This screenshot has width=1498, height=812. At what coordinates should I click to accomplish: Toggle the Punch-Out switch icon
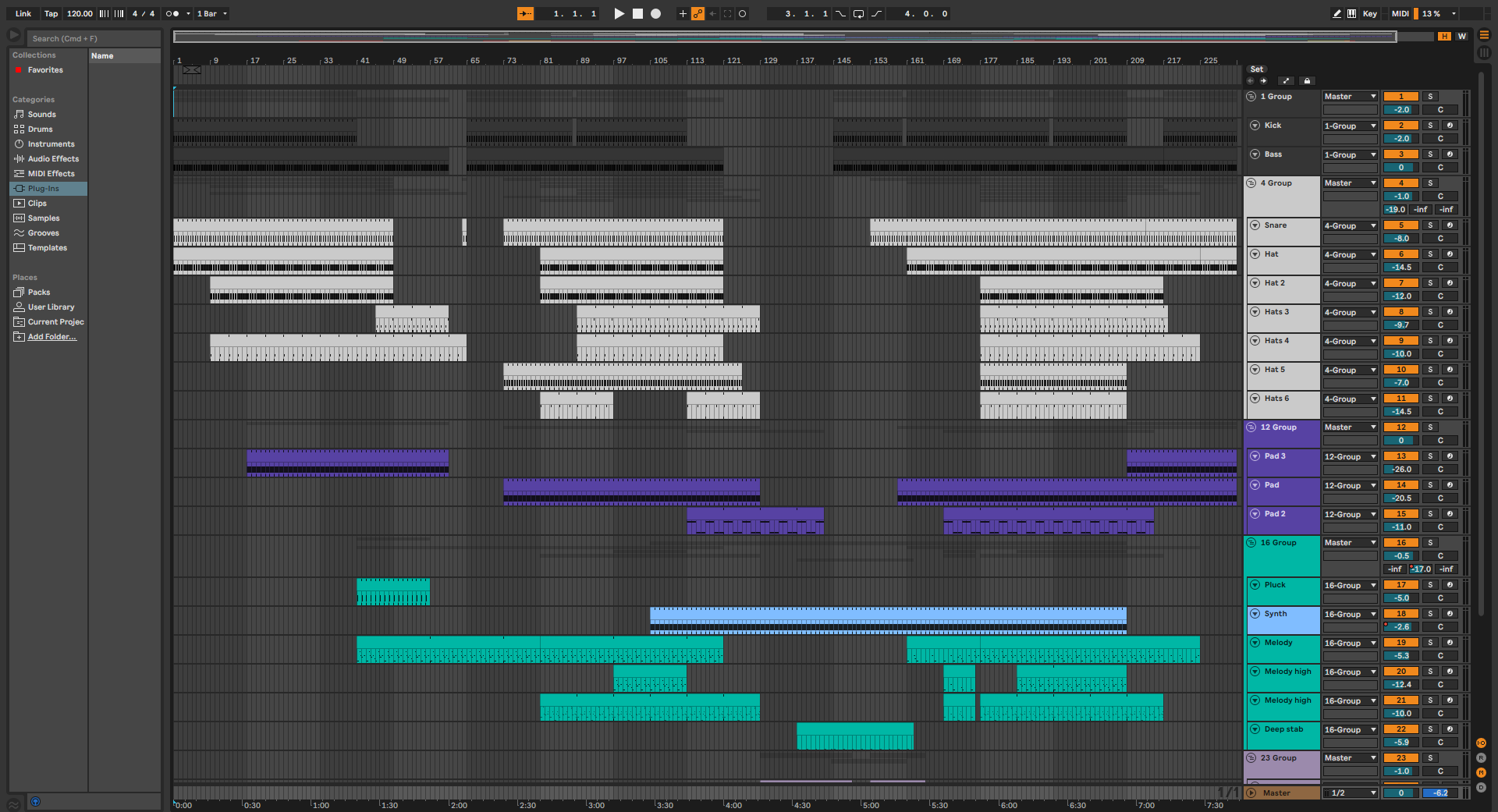pos(877,13)
